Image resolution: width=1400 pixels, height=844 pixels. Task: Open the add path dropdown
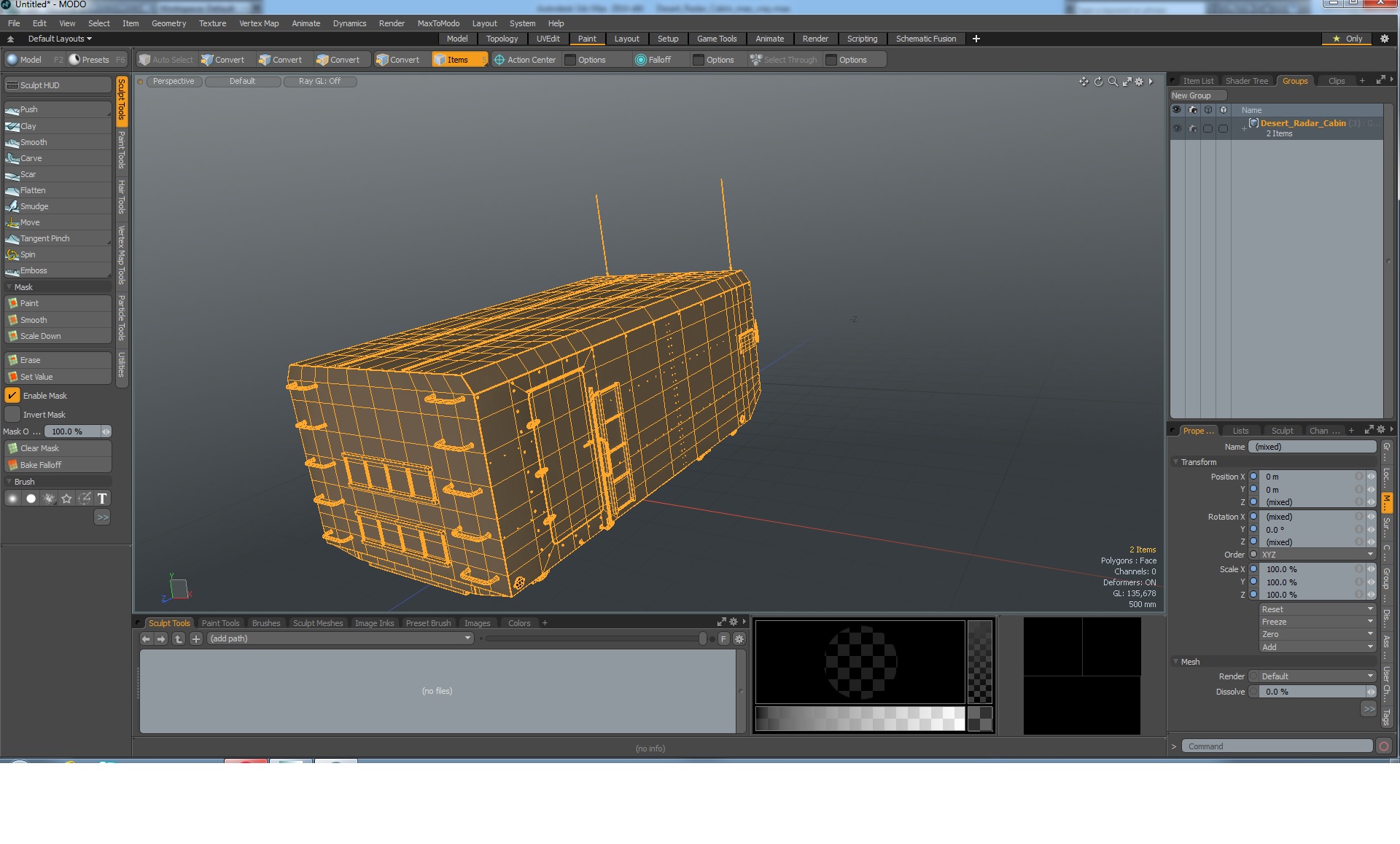tap(341, 638)
